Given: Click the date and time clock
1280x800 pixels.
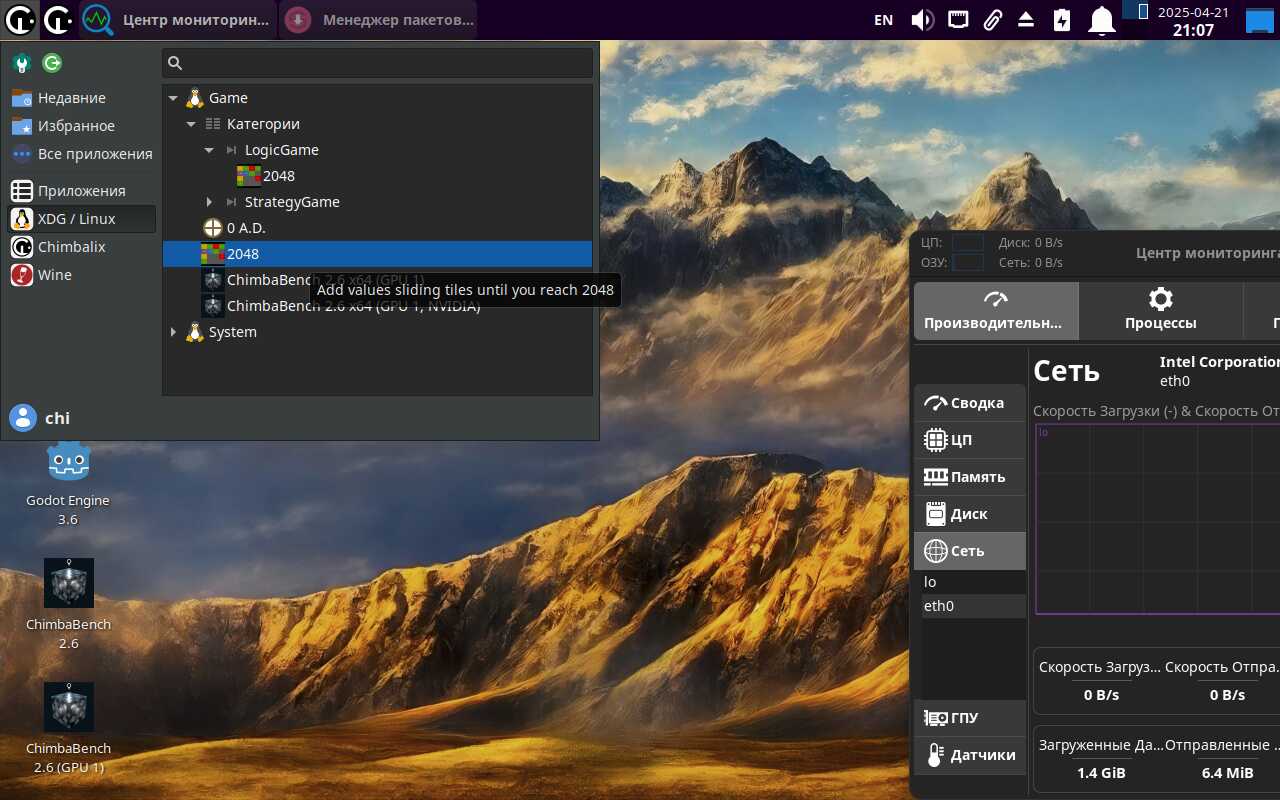Looking at the screenshot, I should pos(1193,20).
